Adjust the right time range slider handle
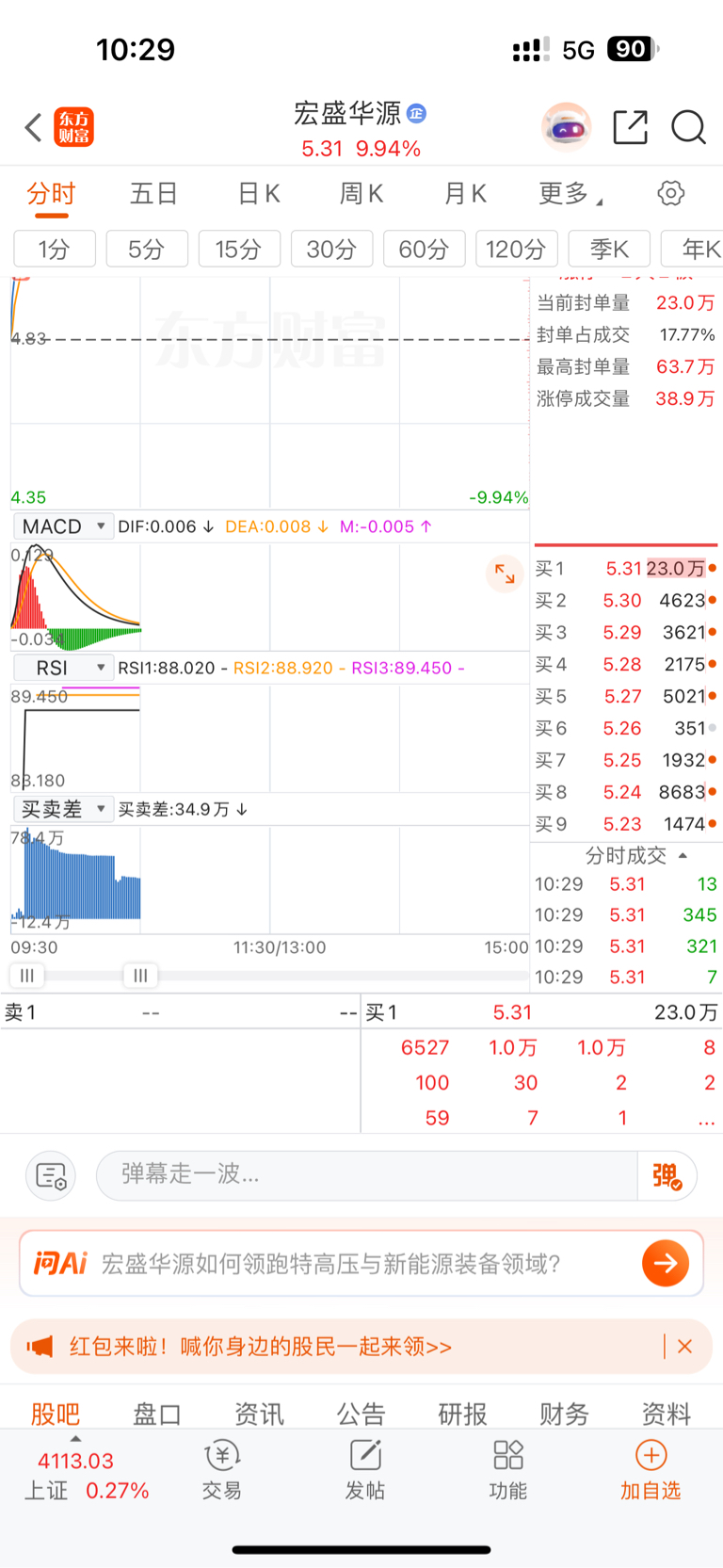Image resolution: width=723 pixels, height=1568 pixels. (140, 976)
